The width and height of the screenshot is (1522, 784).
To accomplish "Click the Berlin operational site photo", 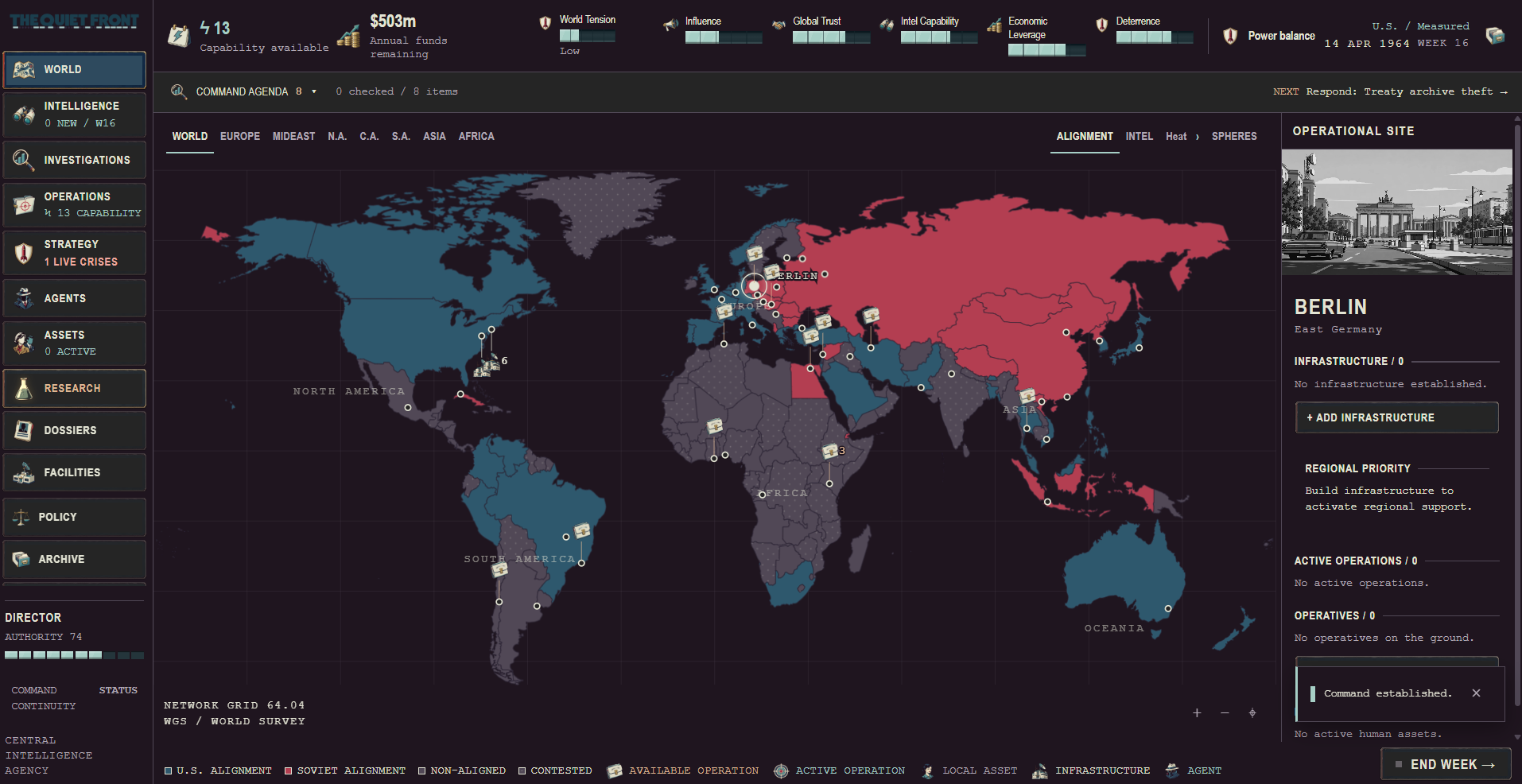I will click(x=1397, y=212).
